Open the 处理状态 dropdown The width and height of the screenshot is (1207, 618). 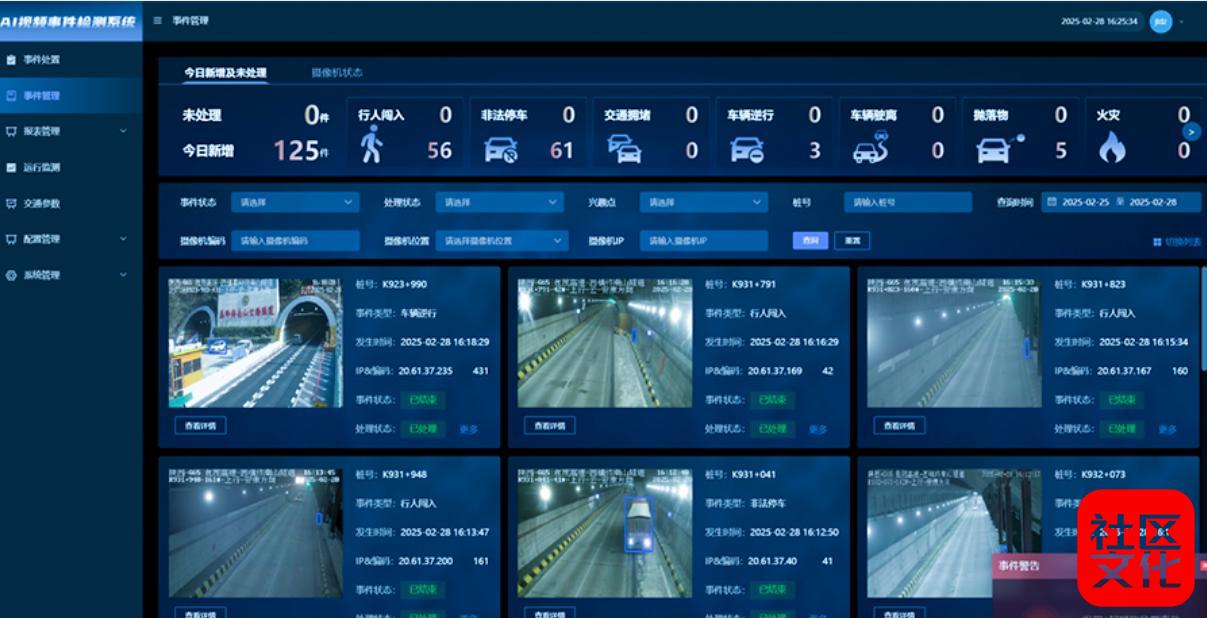click(x=500, y=202)
